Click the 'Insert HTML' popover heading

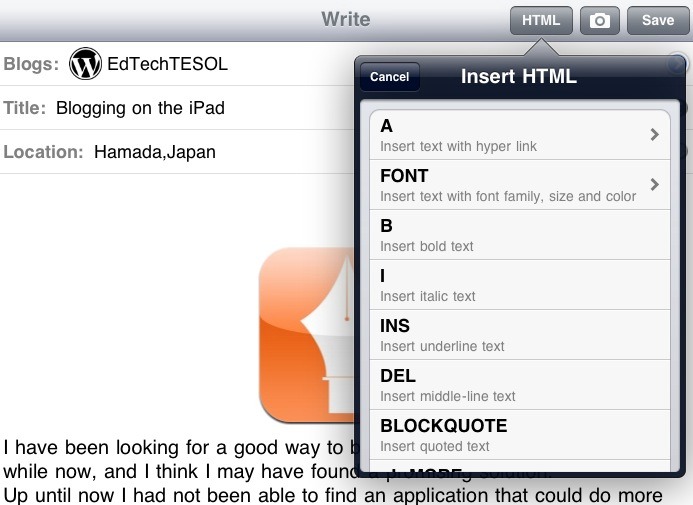point(519,76)
